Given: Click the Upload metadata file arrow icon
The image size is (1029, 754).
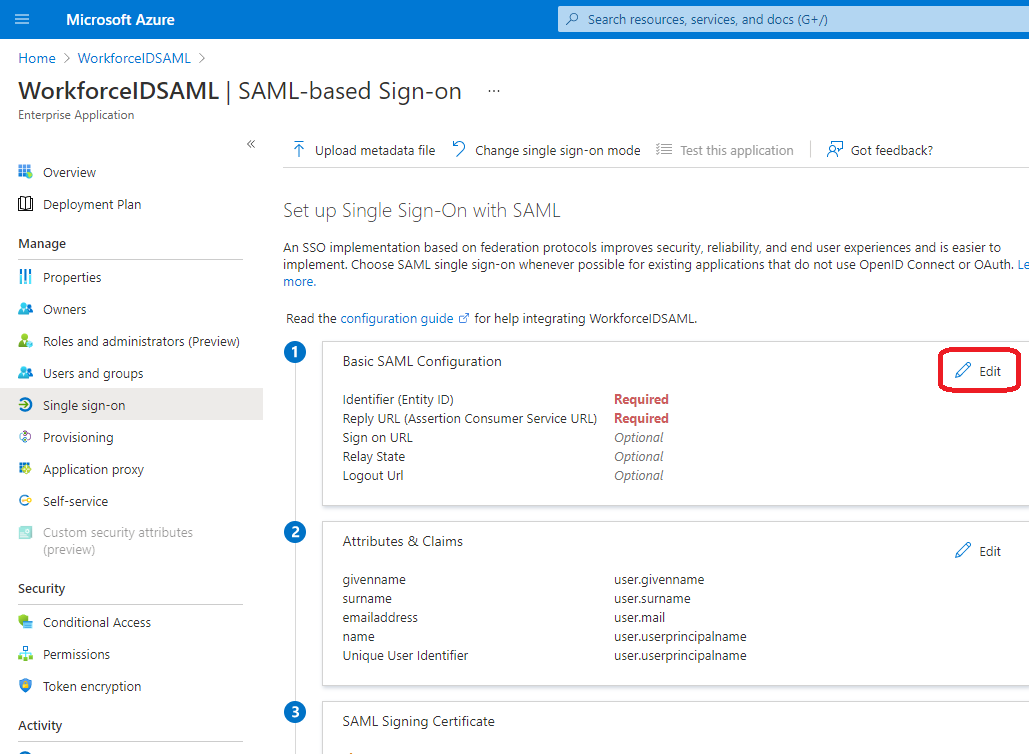Looking at the screenshot, I should (x=299, y=150).
